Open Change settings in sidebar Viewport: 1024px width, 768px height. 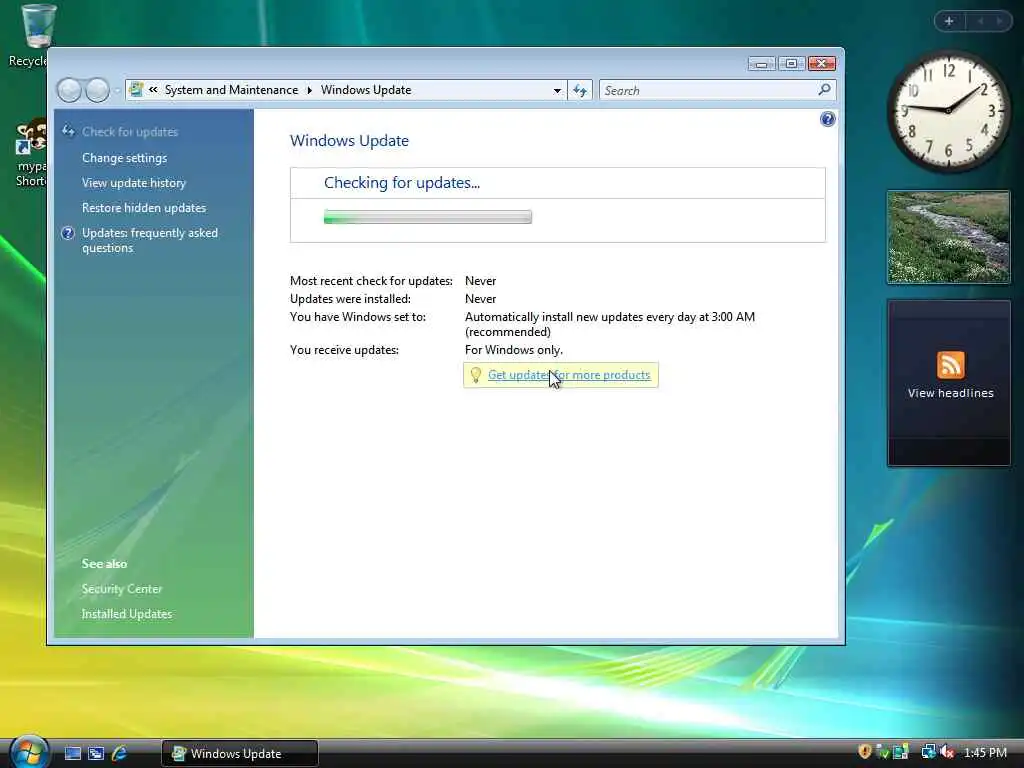click(x=124, y=158)
